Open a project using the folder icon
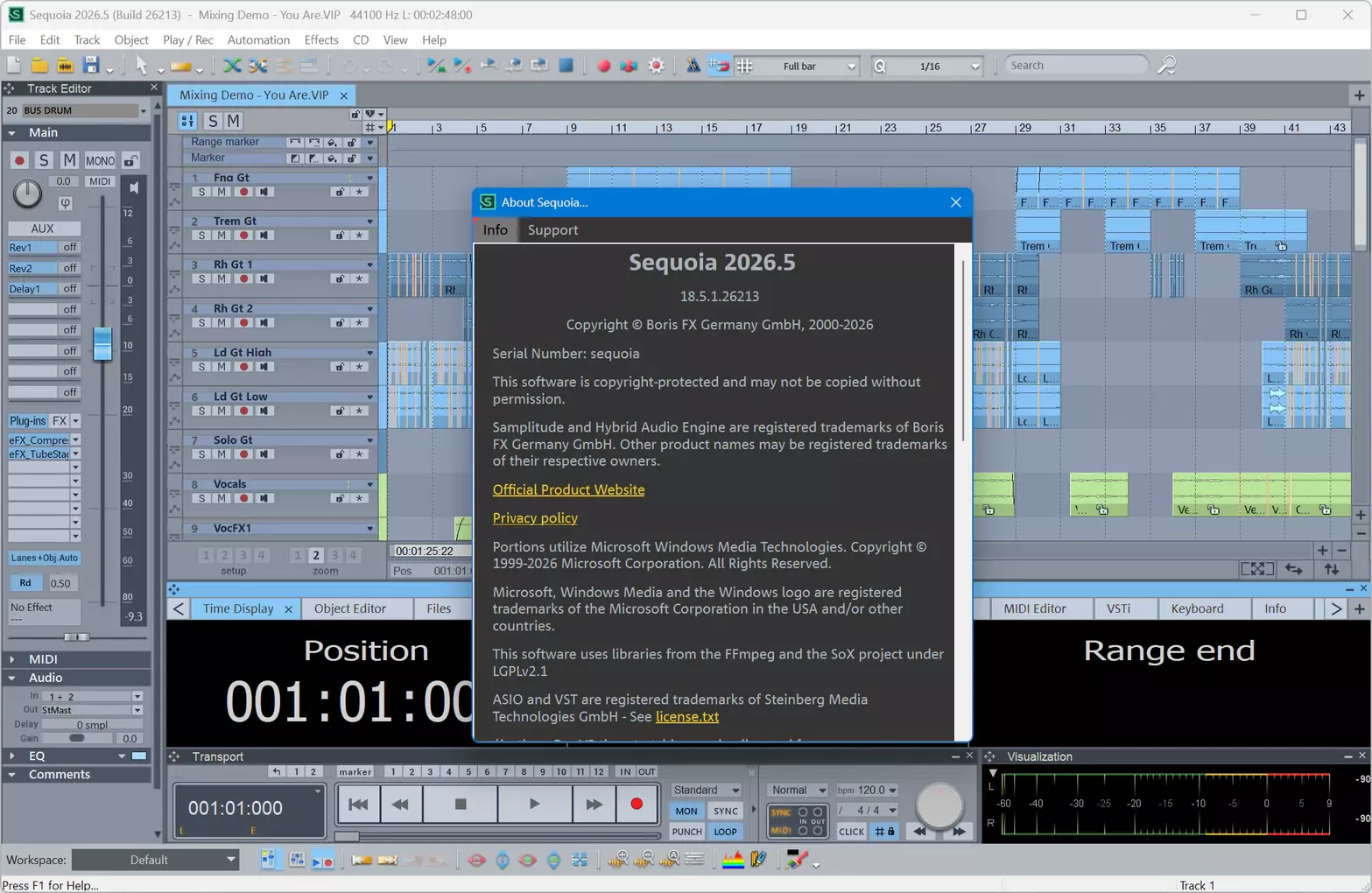The width and height of the screenshot is (1372, 893). click(x=39, y=66)
